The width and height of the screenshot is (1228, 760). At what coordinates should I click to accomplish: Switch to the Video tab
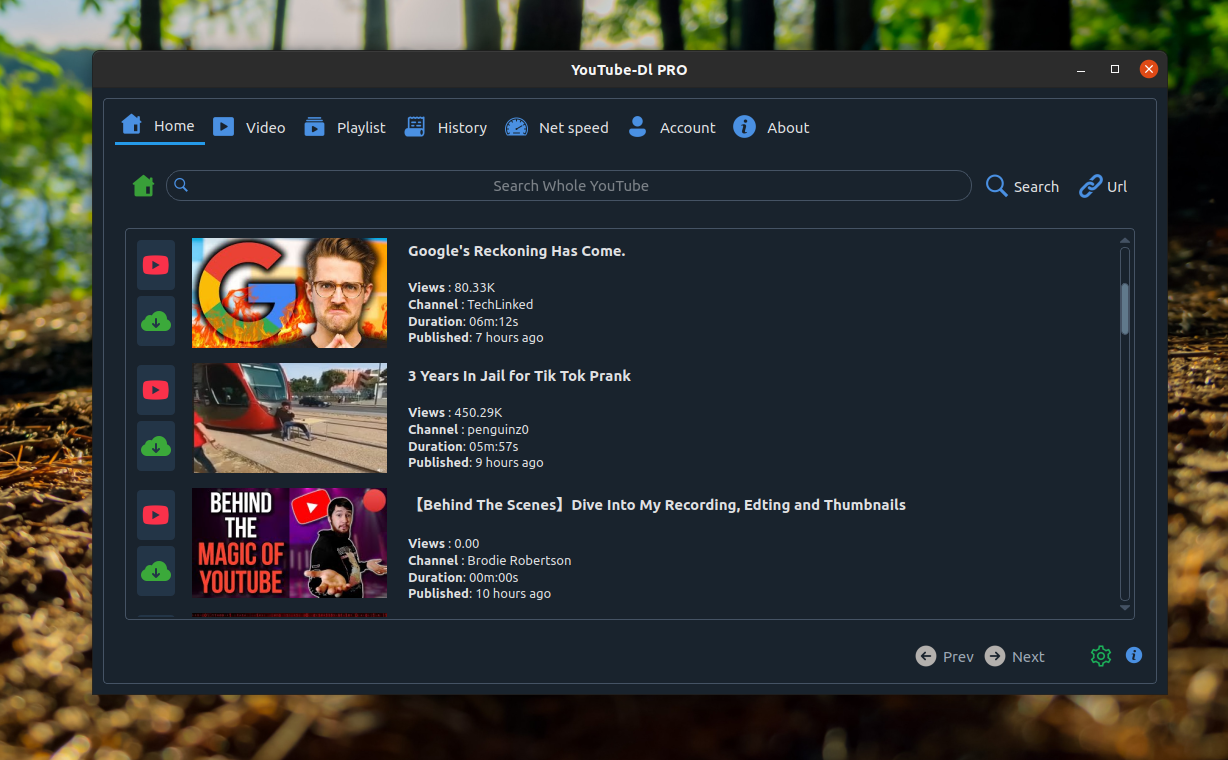point(249,127)
